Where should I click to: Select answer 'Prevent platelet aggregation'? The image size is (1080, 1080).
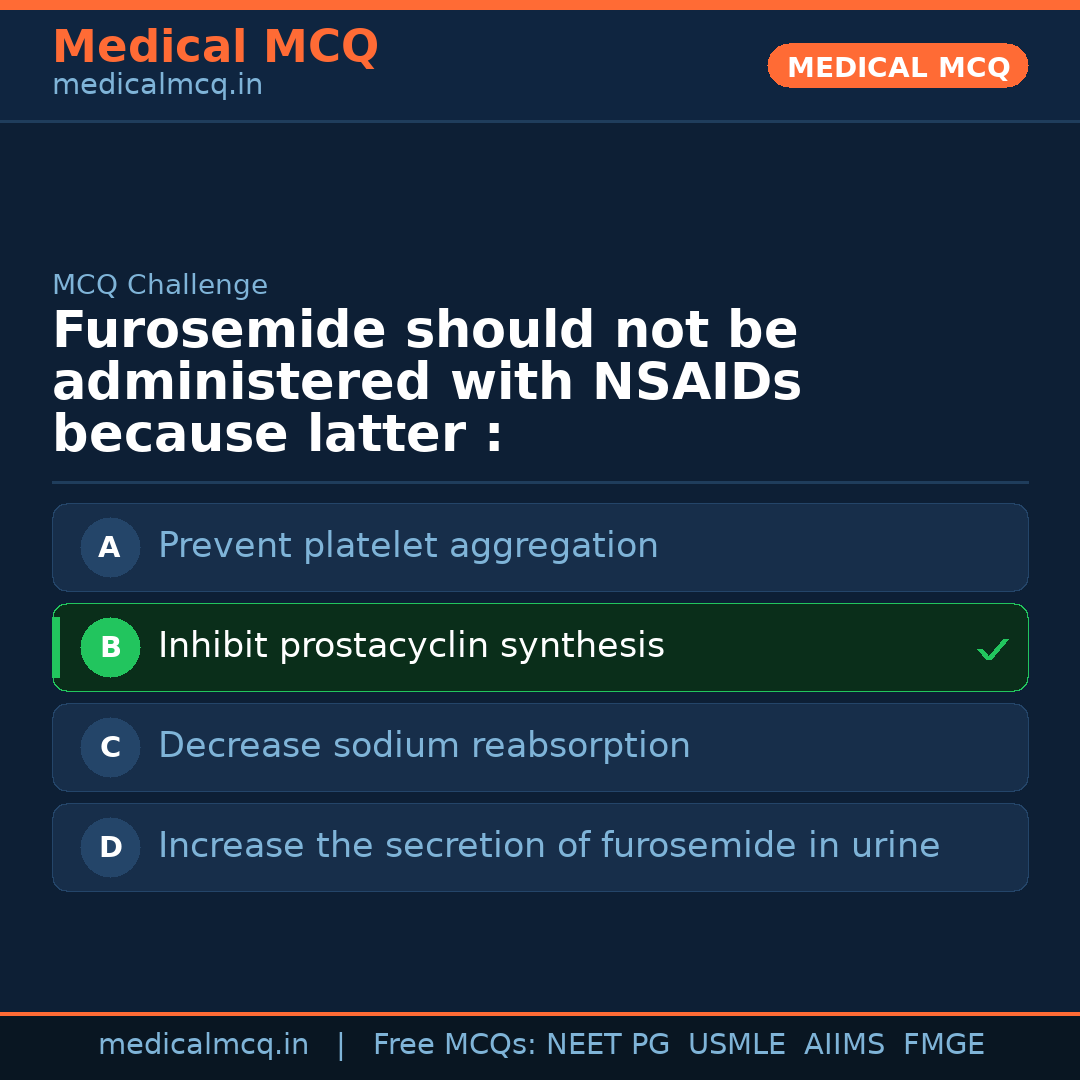coord(408,546)
